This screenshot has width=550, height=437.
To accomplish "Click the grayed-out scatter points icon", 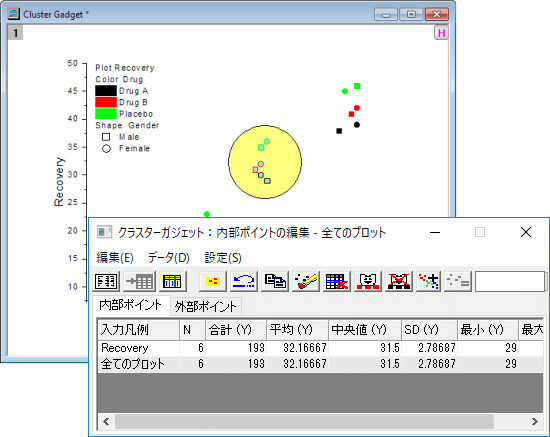I will [x=457, y=281].
